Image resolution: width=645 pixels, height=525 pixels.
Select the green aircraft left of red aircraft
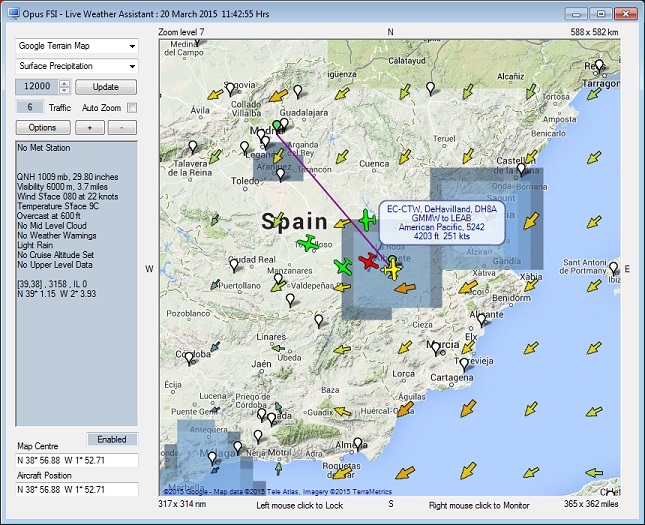pyautogui.click(x=343, y=267)
